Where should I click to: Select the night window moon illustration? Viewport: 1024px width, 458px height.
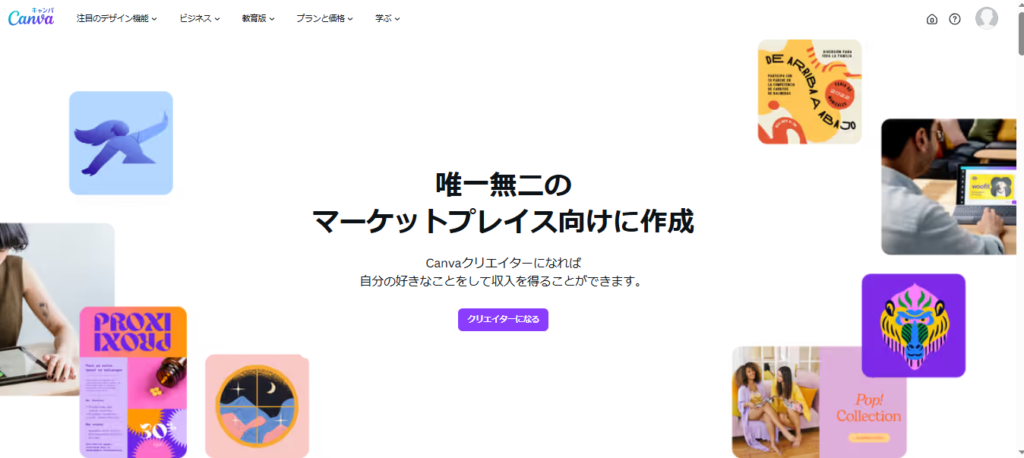click(x=257, y=406)
